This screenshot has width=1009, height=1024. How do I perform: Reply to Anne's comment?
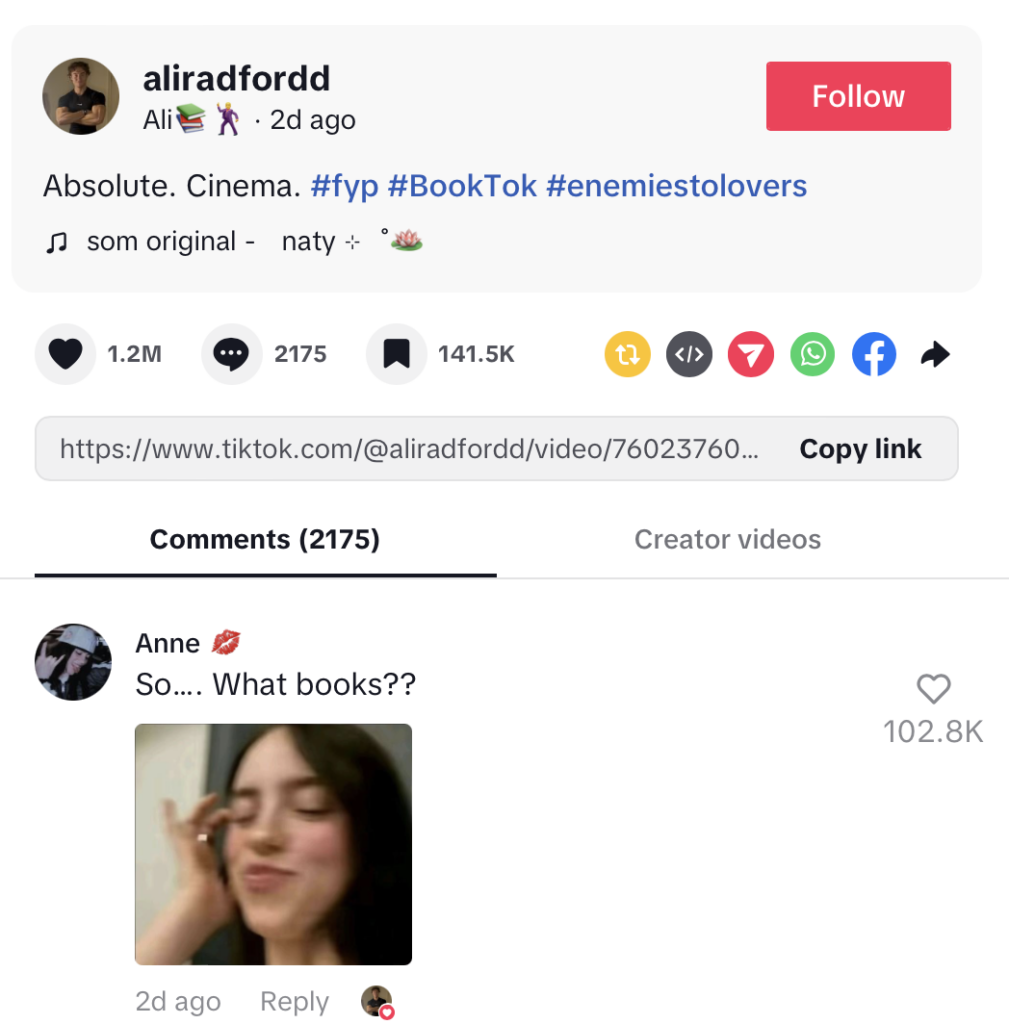(x=295, y=1001)
